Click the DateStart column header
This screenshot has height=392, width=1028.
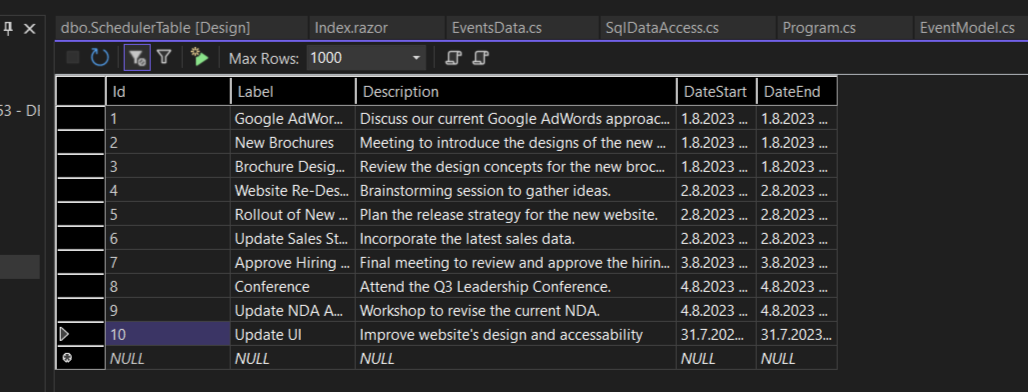click(x=717, y=91)
